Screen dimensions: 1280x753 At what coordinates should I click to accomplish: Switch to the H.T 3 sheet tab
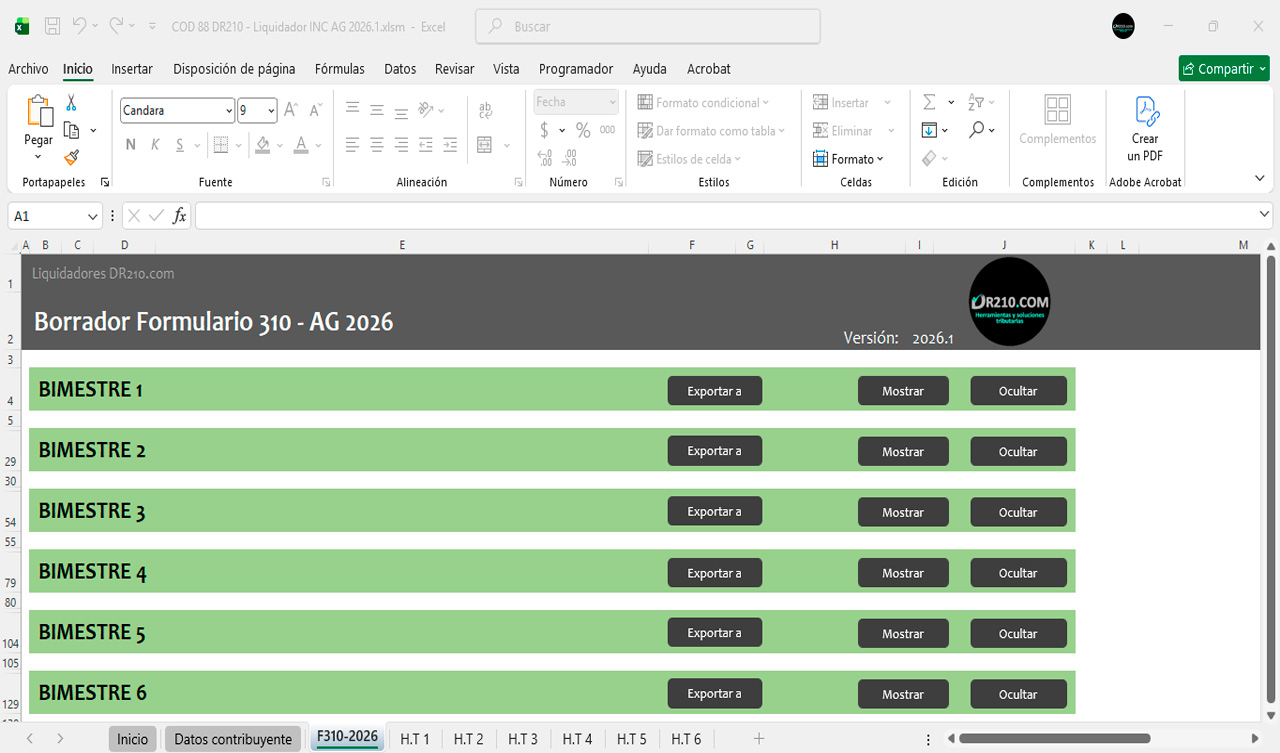(522, 739)
